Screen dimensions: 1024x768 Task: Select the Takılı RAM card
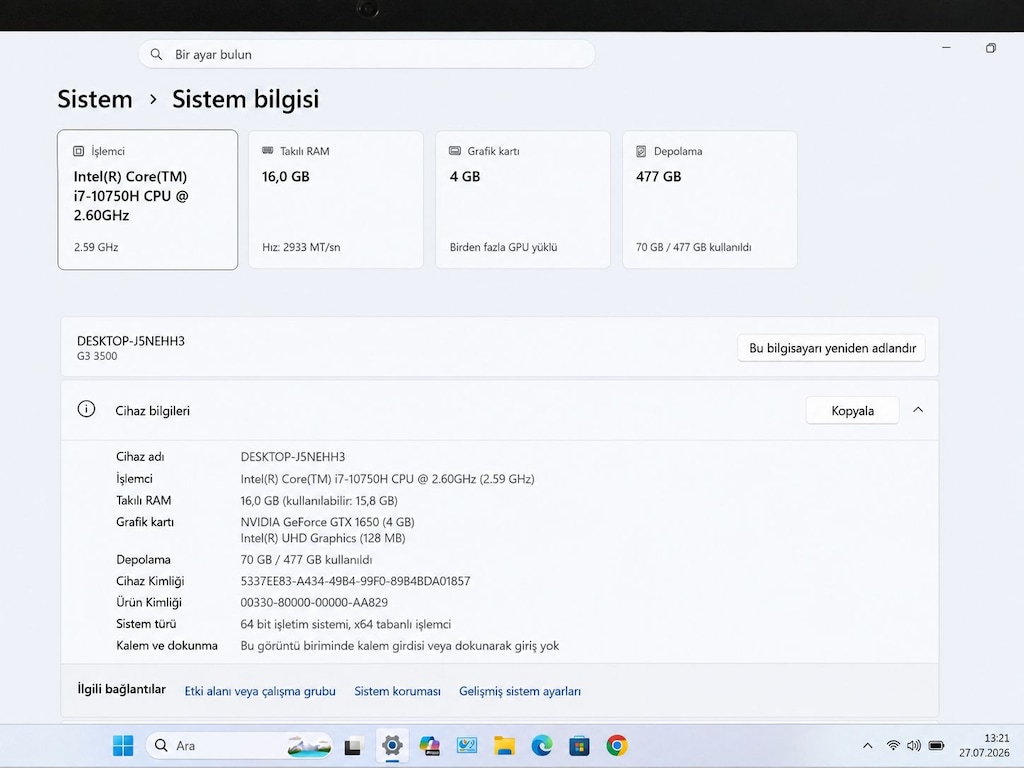[x=336, y=199]
